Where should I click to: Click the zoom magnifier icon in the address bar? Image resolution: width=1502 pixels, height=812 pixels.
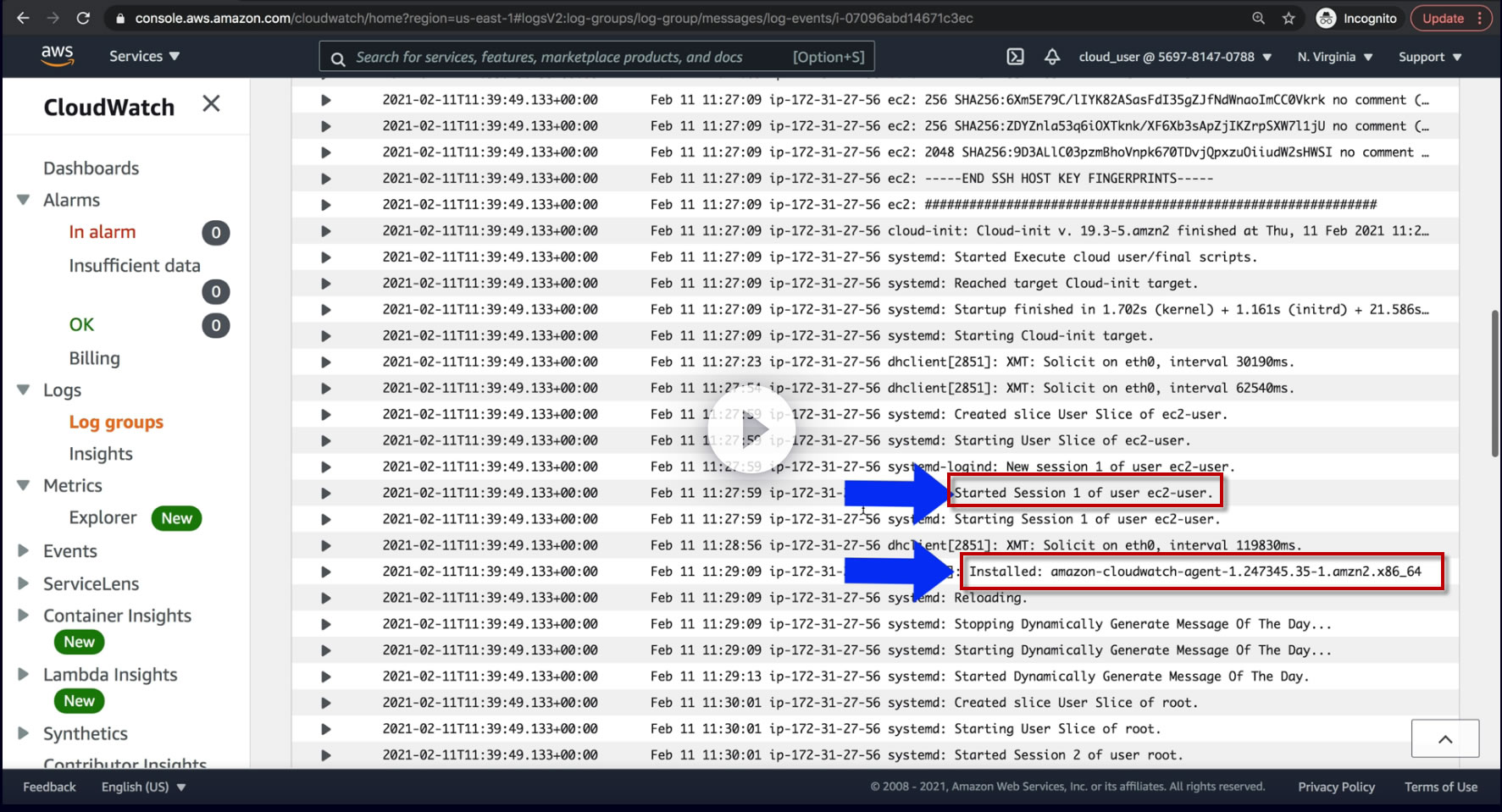click(1259, 18)
